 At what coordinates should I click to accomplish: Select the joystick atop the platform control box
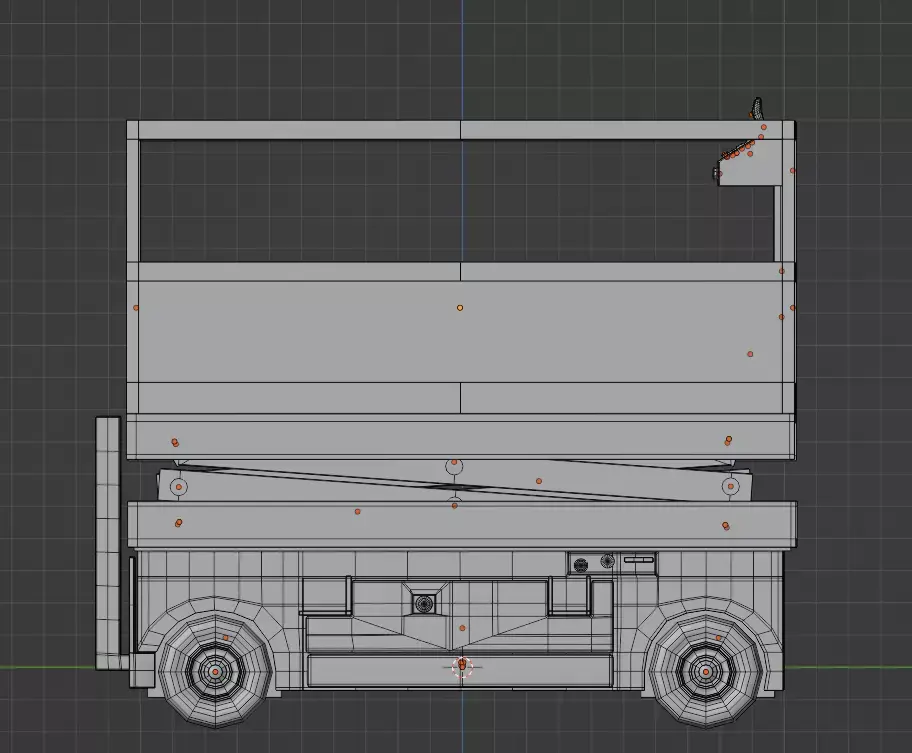[757, 108]
